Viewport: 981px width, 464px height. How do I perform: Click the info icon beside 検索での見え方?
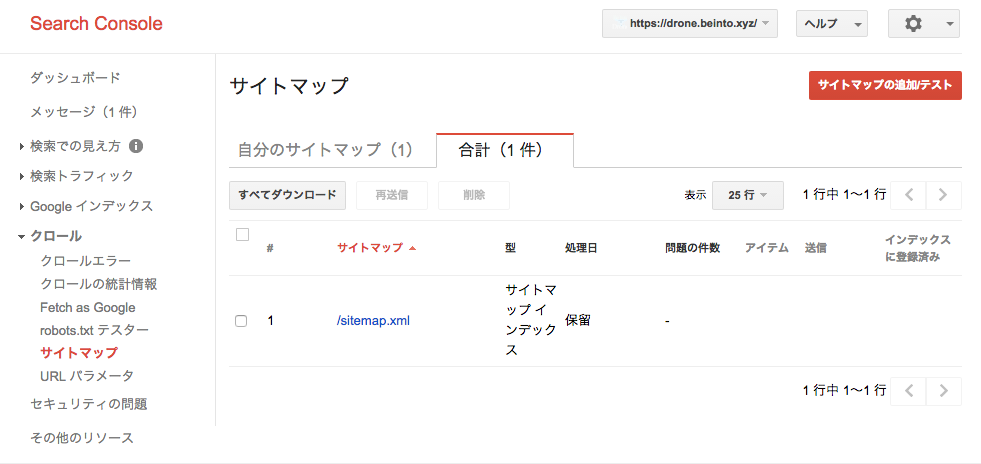(136, 146)
